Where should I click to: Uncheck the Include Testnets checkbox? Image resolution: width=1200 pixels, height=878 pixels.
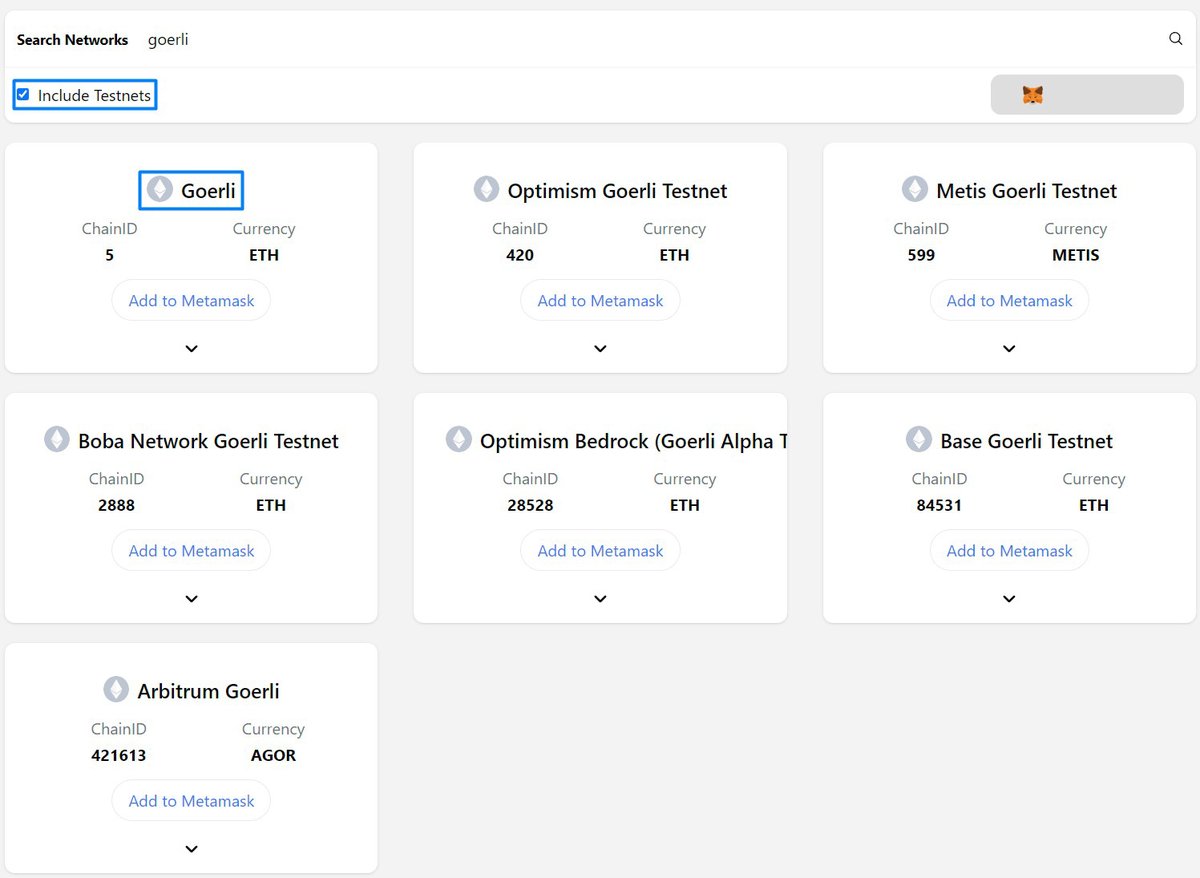tap(23, 95)
